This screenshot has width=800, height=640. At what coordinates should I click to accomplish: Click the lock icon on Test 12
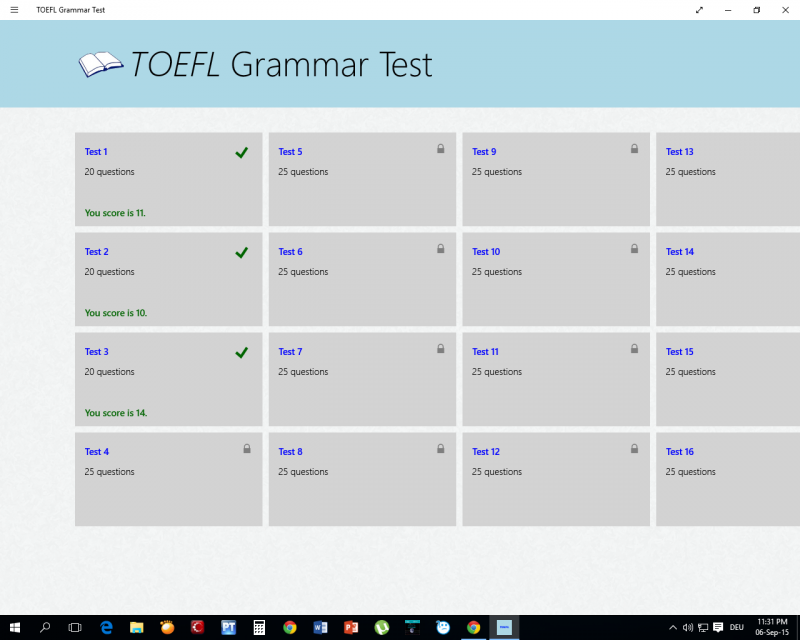pyautogui.click(x=634, y=449)
